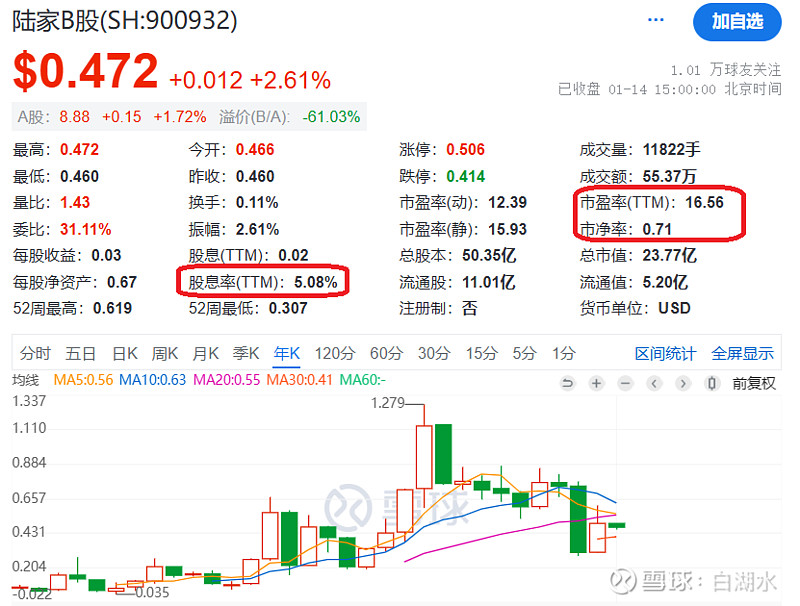
Task: Zoom out chart with minus icon
Action: point(626,383)
